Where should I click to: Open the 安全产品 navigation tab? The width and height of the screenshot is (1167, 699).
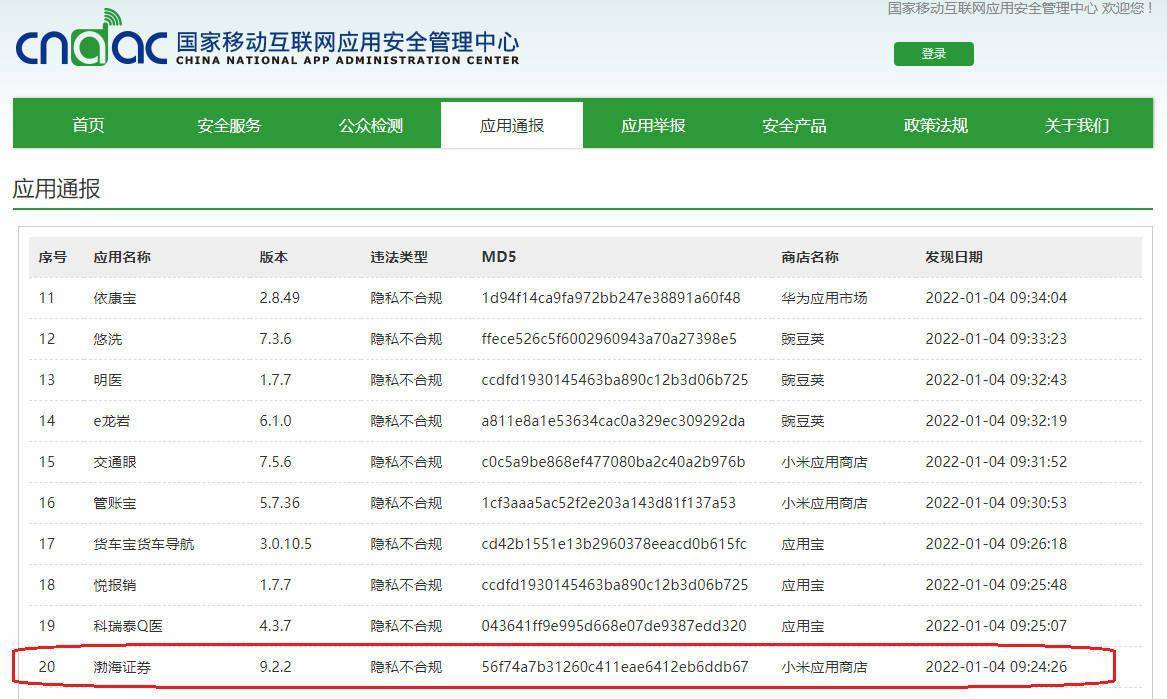tap(794, 125)
